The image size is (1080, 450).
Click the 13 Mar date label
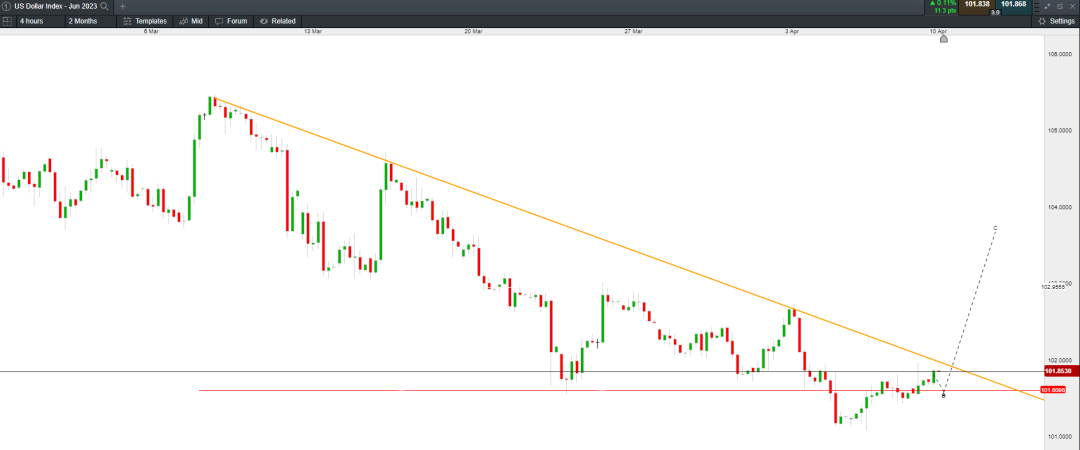(x=313, y=32)
